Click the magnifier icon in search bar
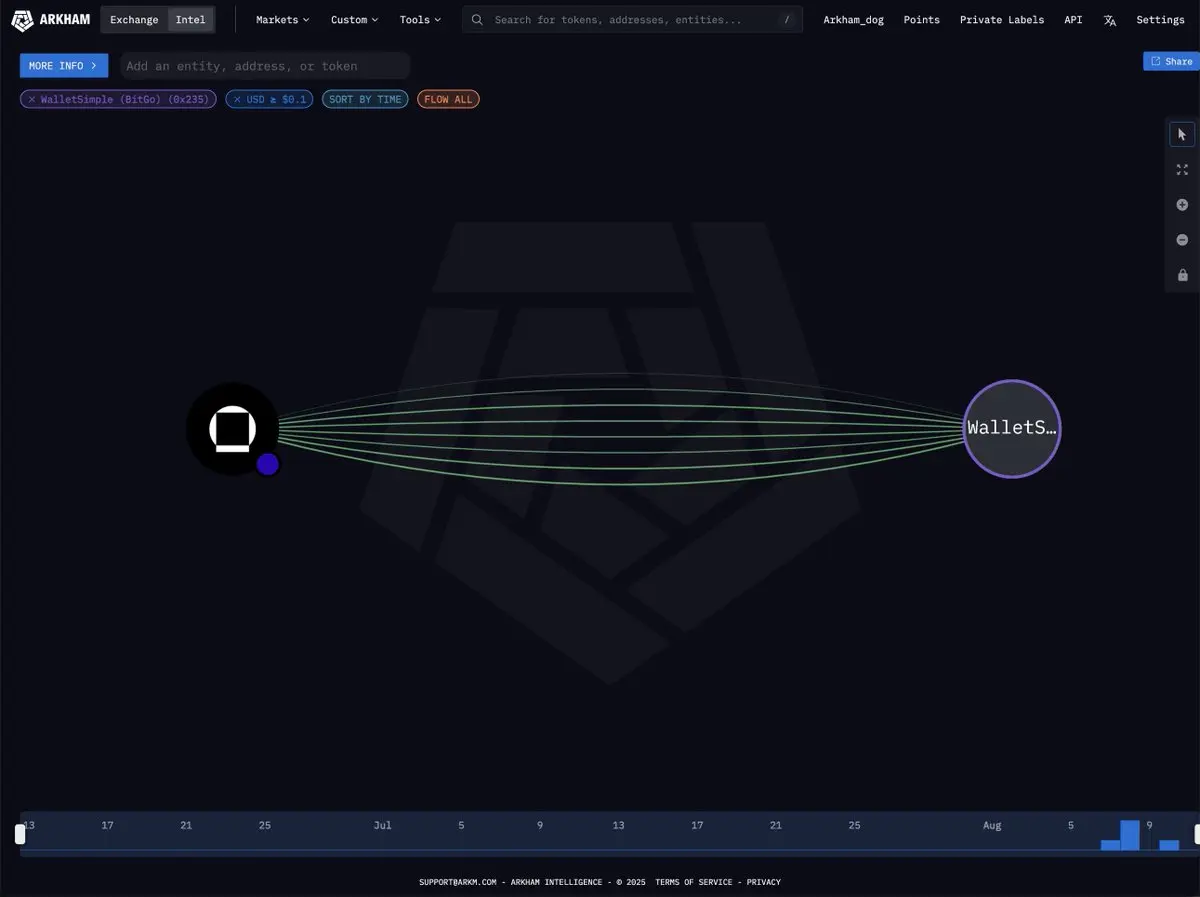This screenshot has width=1200, height=897. click(x=477, y=20)
